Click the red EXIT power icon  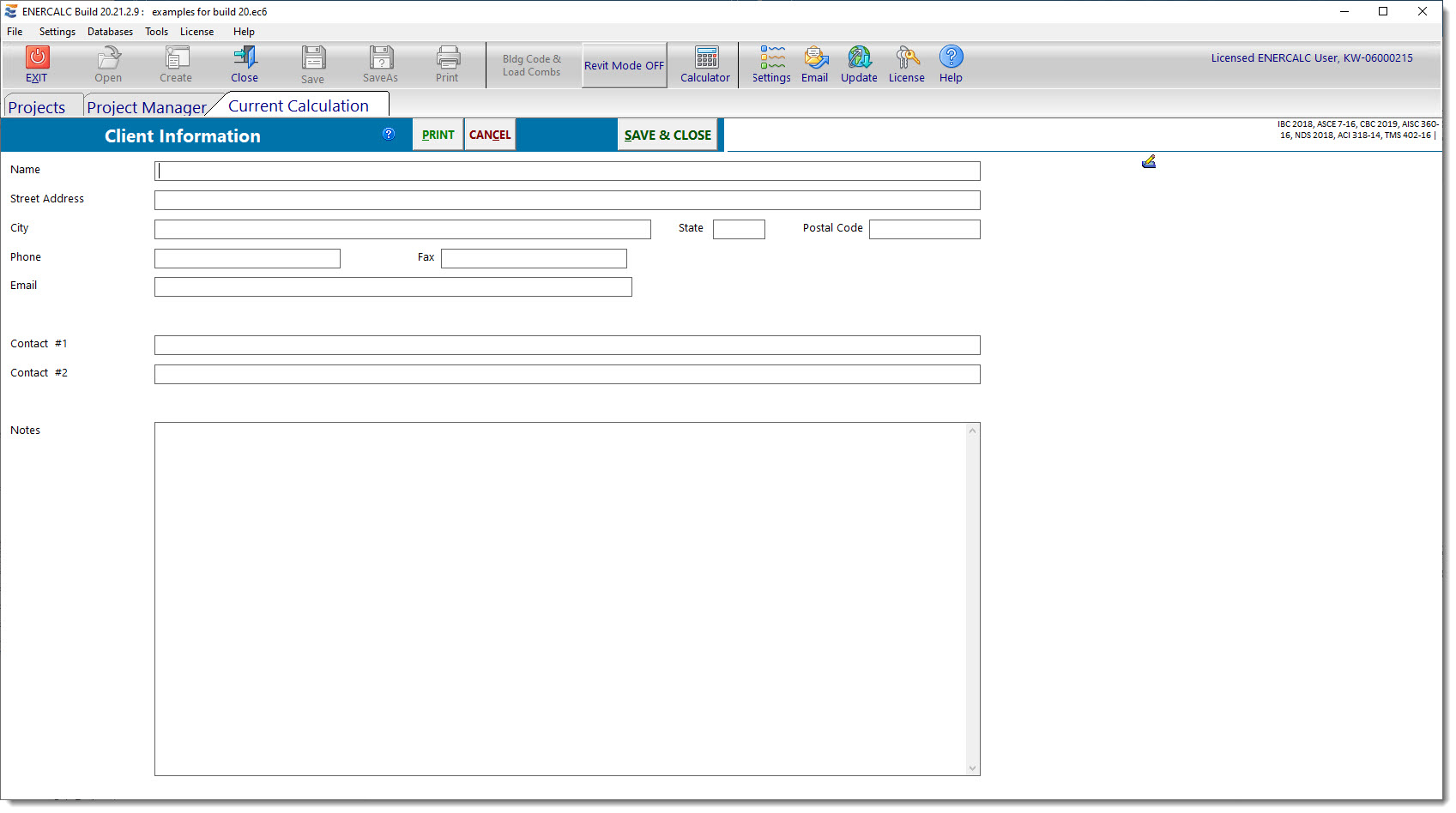tap(37, 57)
